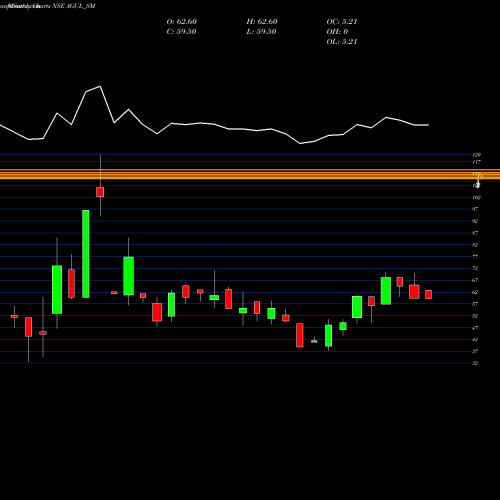Select the tallest green candlestick
The image size is (500, 500).
pos(86,254)
